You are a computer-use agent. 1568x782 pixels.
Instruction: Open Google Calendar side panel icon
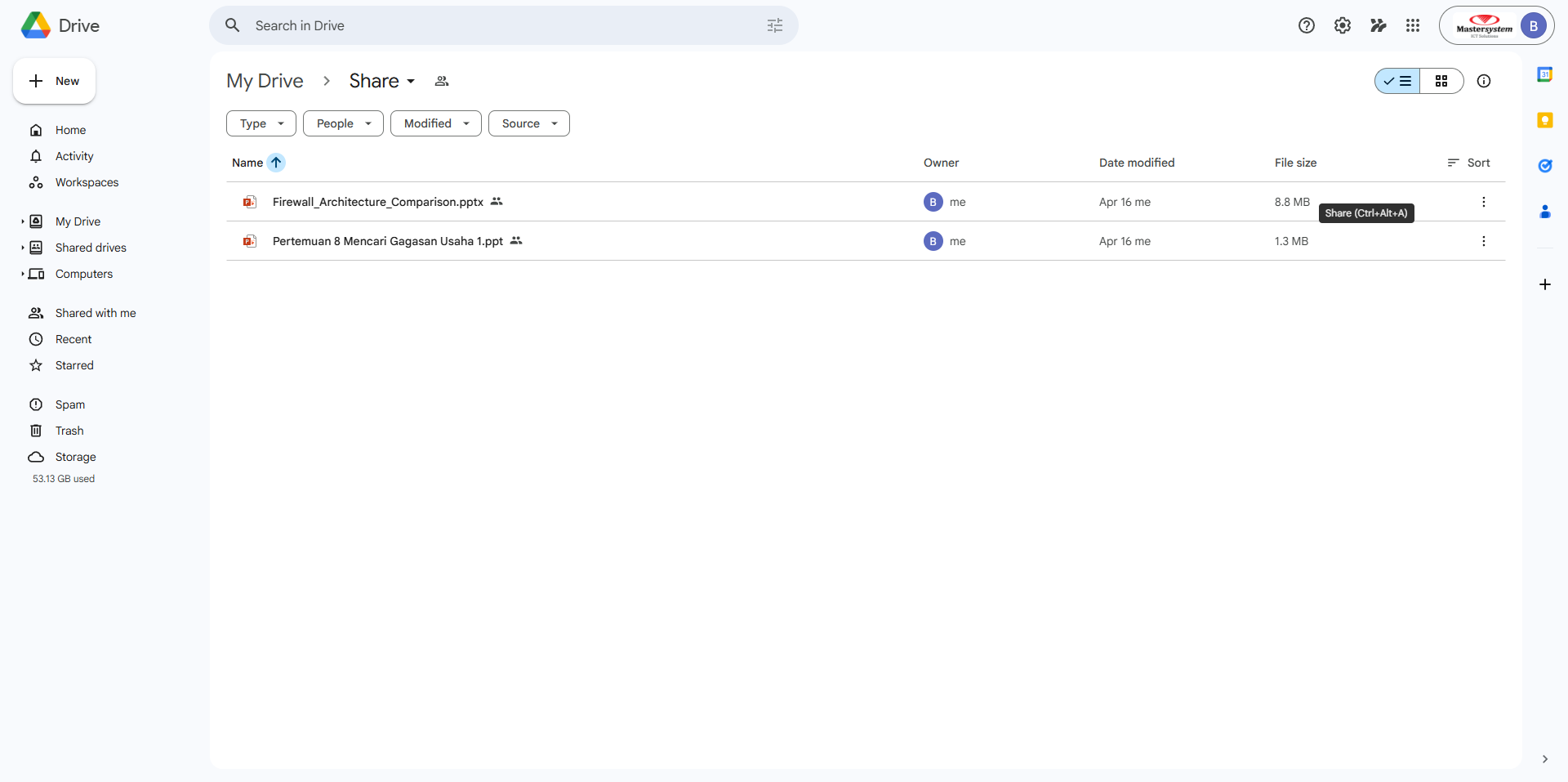point(1545,74)
